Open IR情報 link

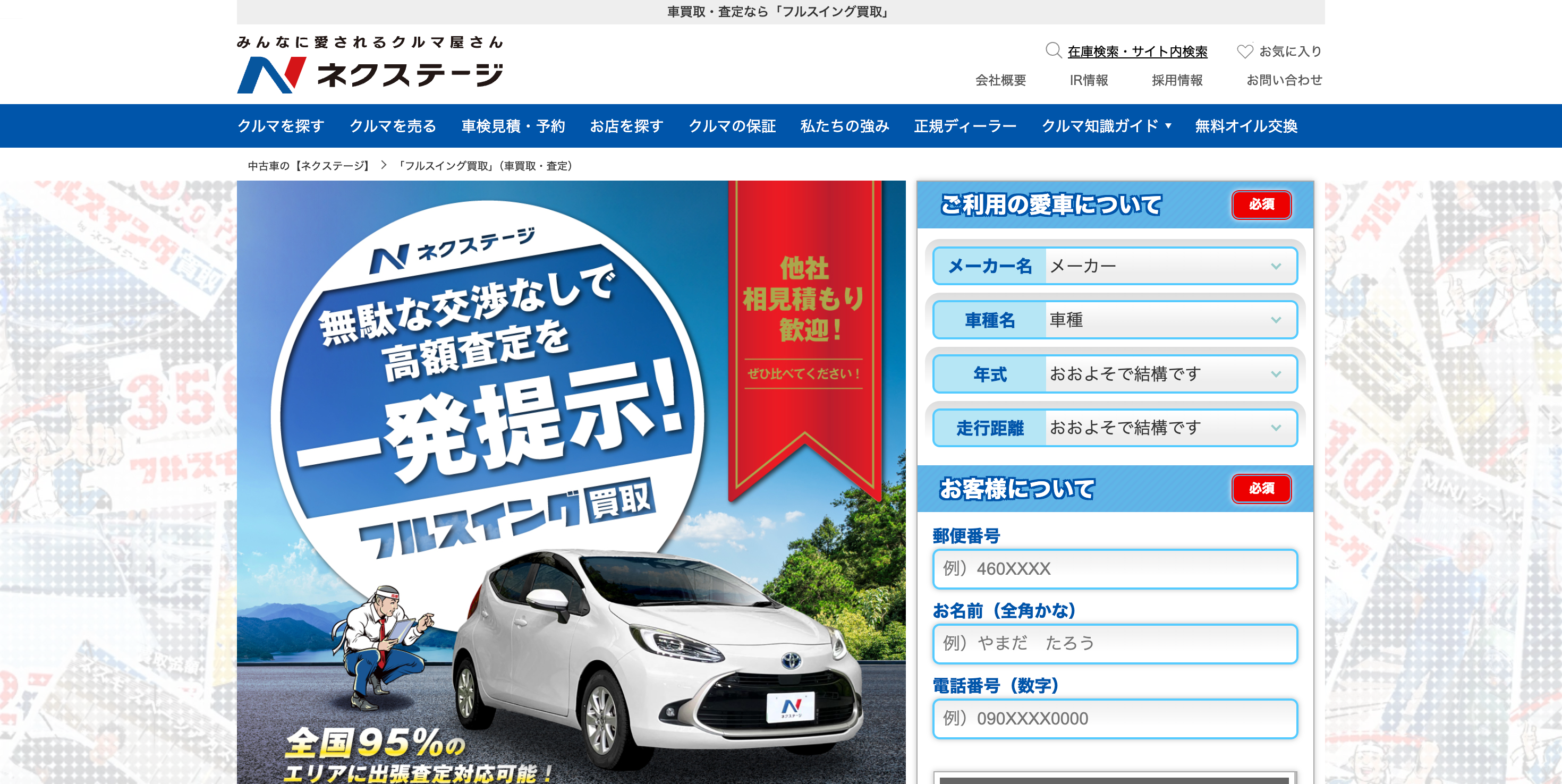pyautogui.click(x=1089, y=80)
